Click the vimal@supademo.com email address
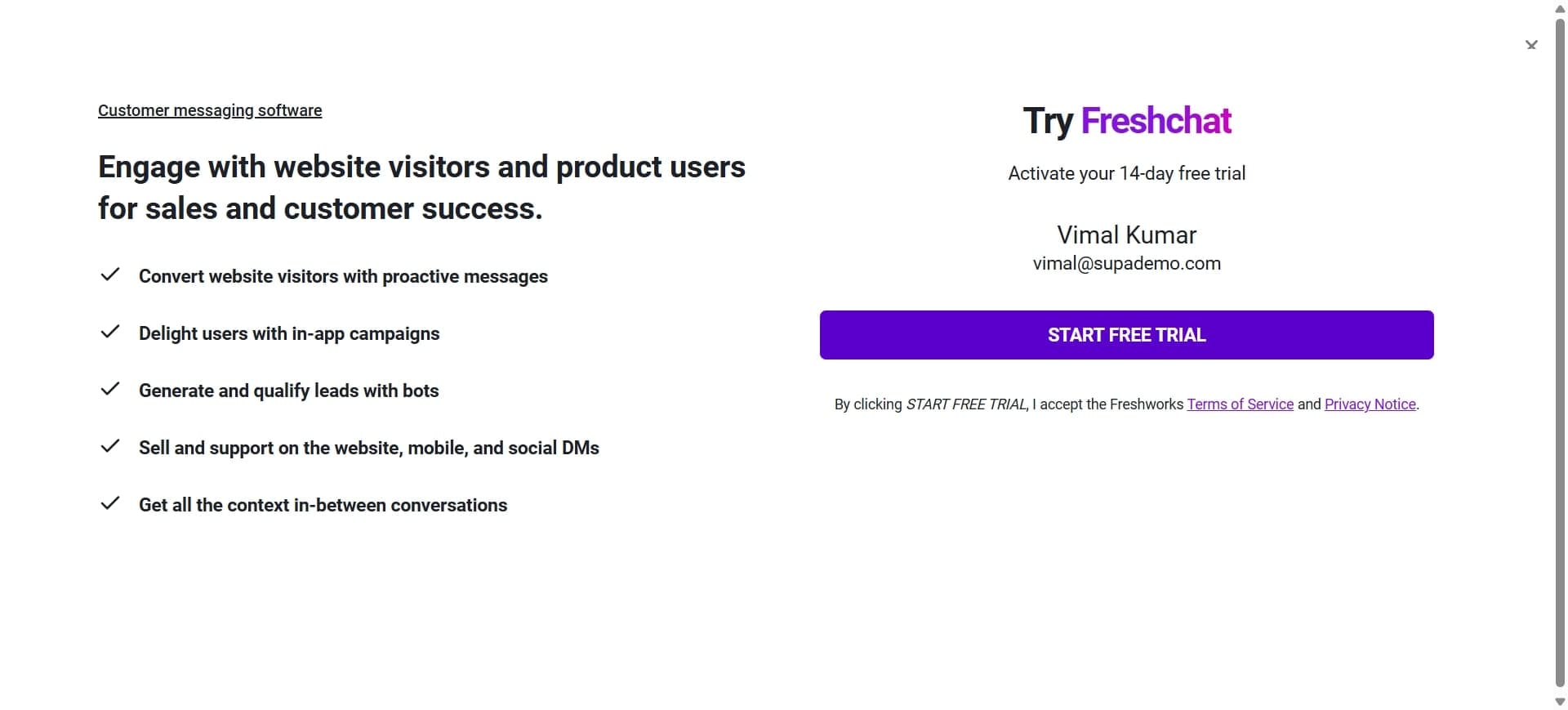This screenshot has height=710, width=1568. pos(1126,264)
